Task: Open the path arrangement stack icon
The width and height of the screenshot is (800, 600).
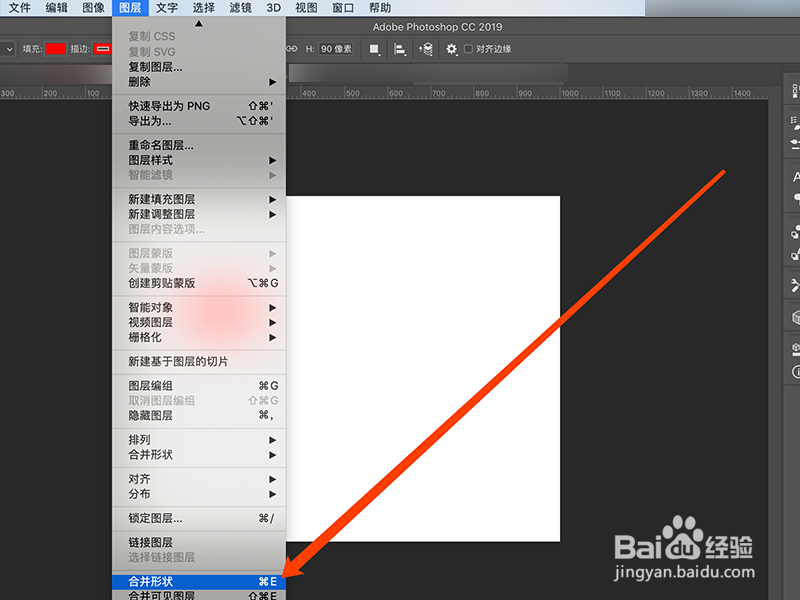Action: tap(426, 49)
